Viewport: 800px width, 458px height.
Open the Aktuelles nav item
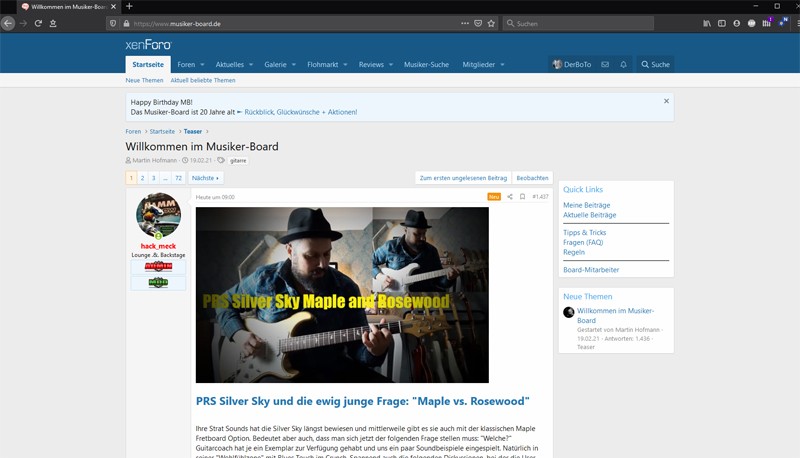(230, 64)
